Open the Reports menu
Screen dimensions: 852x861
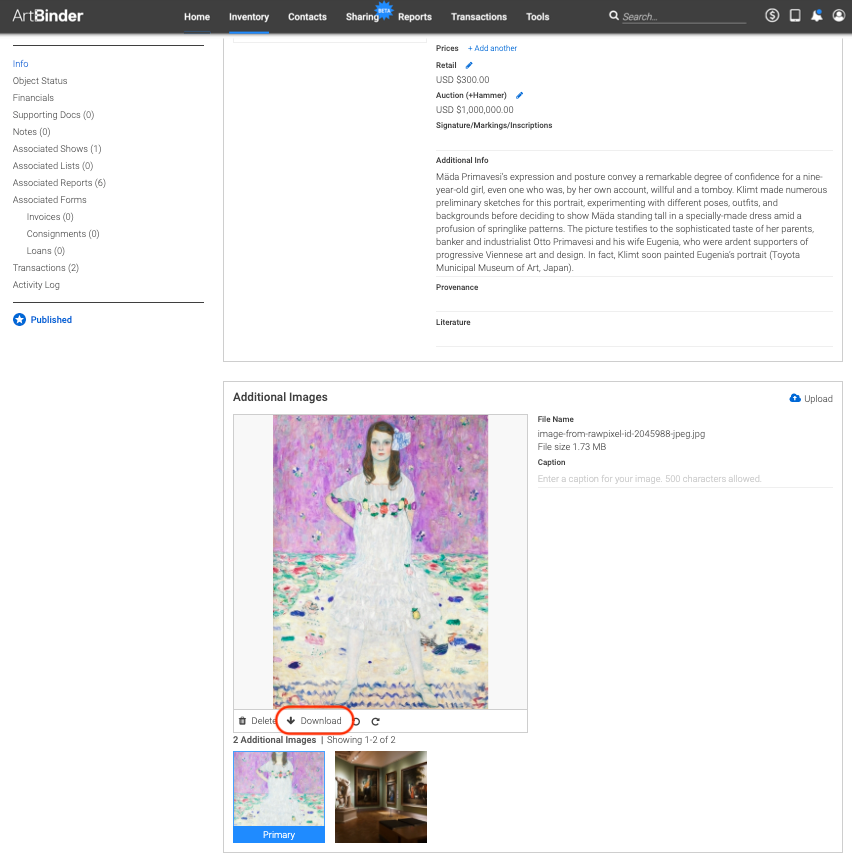pos(414,16)
